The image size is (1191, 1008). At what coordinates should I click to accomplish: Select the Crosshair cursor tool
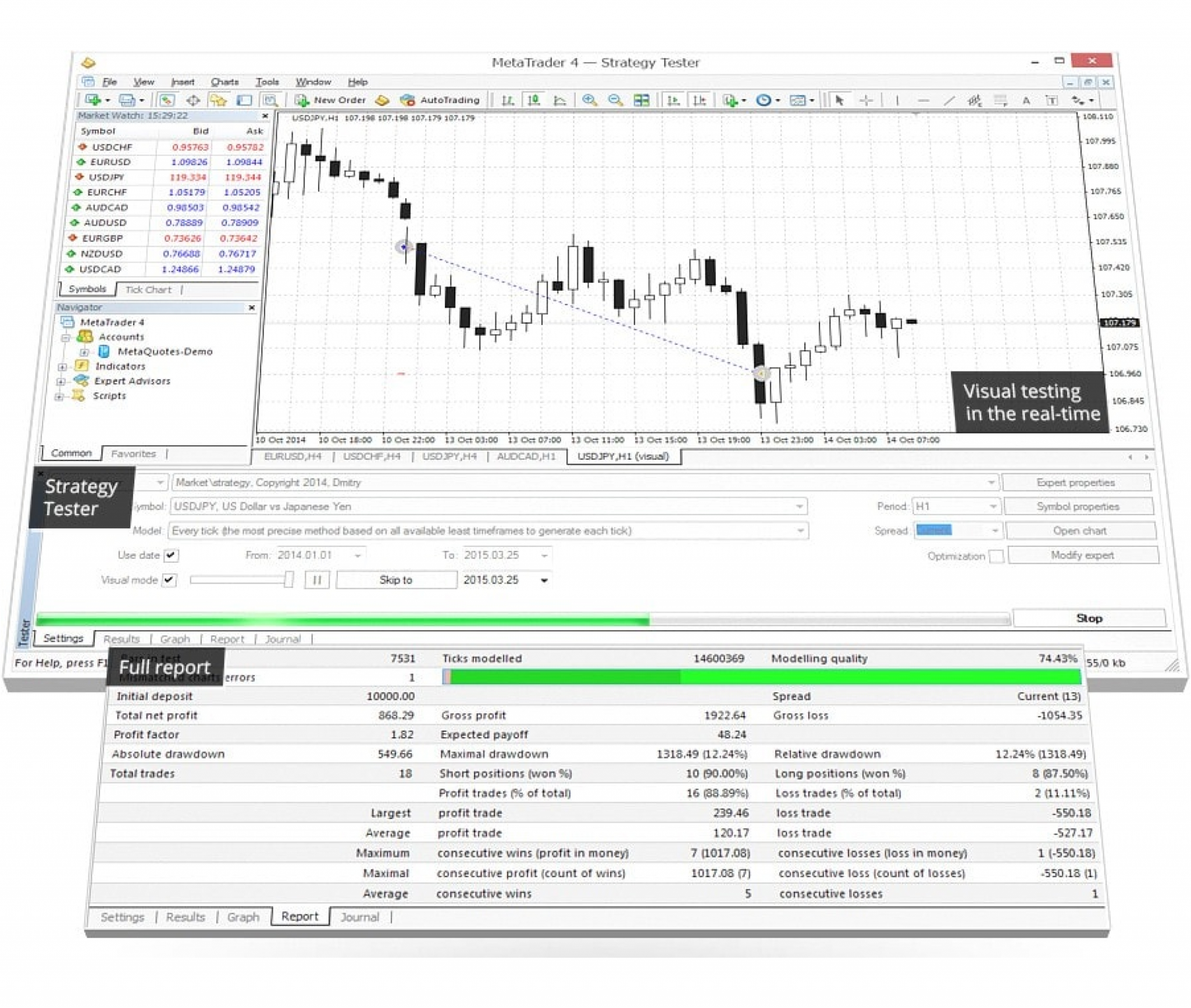[x=865, y=100]
